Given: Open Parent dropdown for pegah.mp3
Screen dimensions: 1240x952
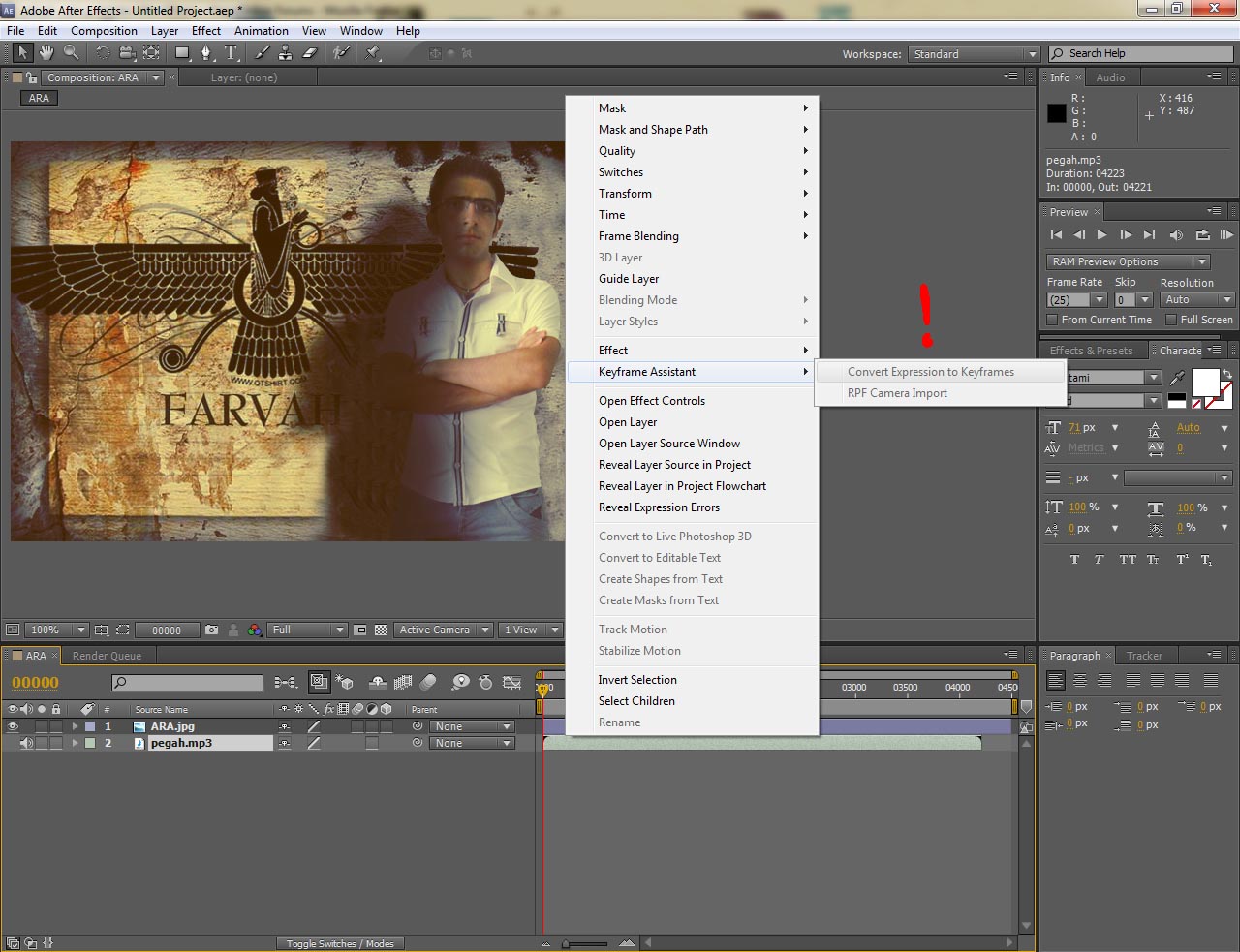Looking at the screenshot, I should (x=472, y=743).
